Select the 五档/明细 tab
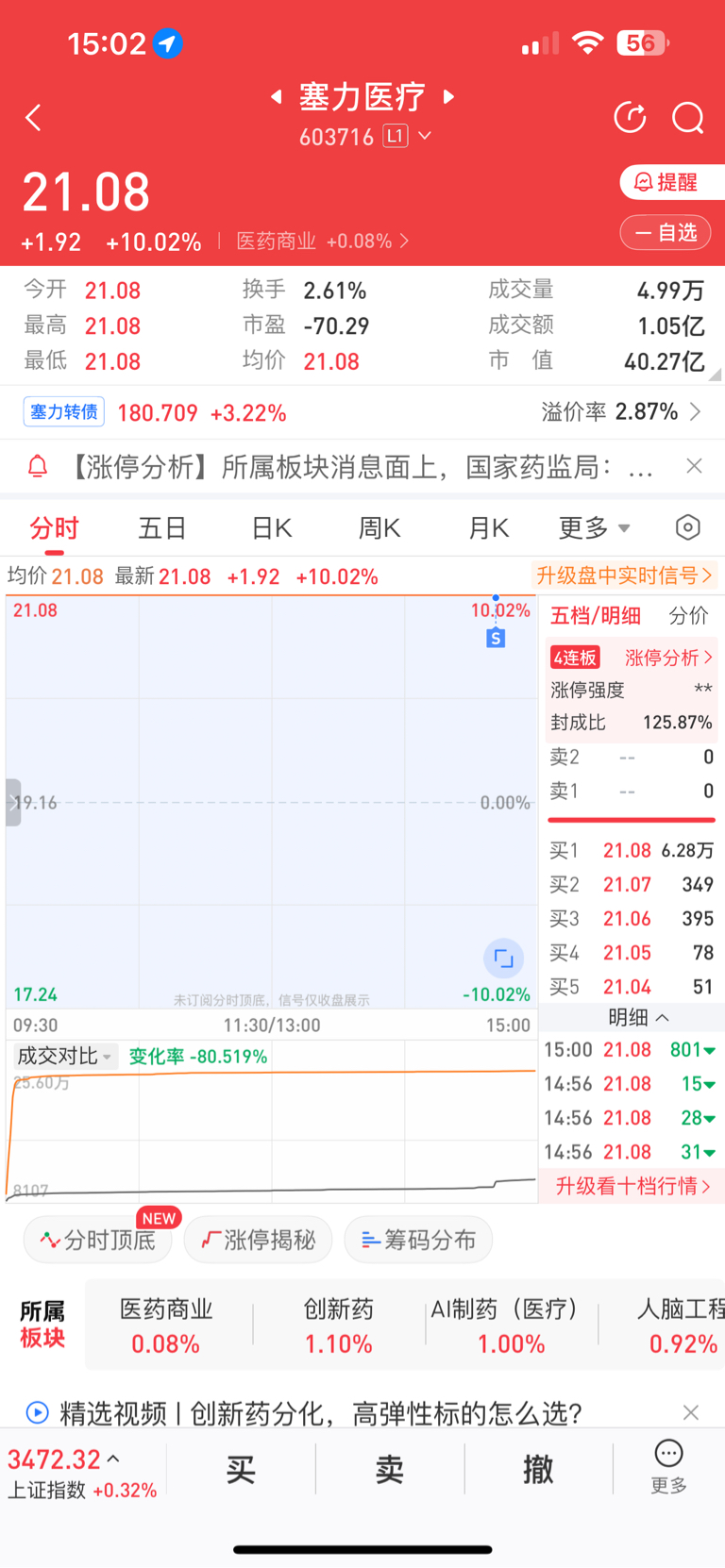The width and height of the screenshot is (725, 1568). [x=596, y=616]
